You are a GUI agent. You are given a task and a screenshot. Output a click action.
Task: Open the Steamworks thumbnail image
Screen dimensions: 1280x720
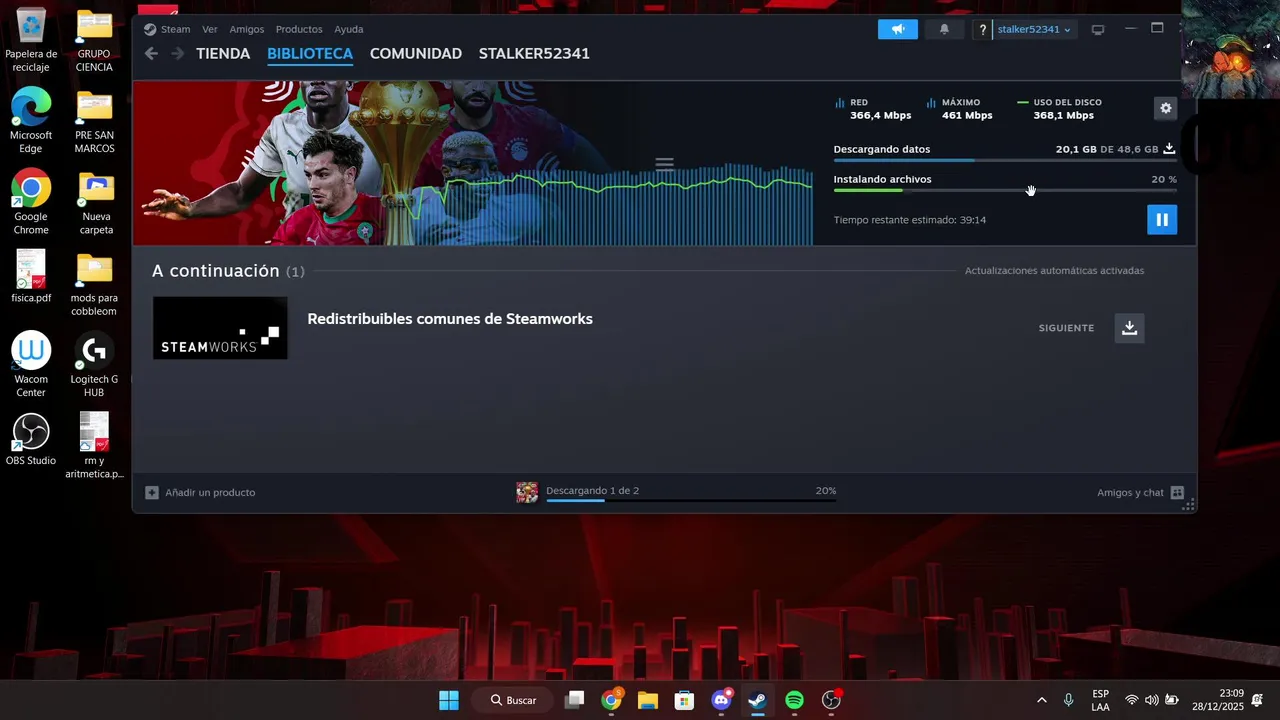[220, 328]
